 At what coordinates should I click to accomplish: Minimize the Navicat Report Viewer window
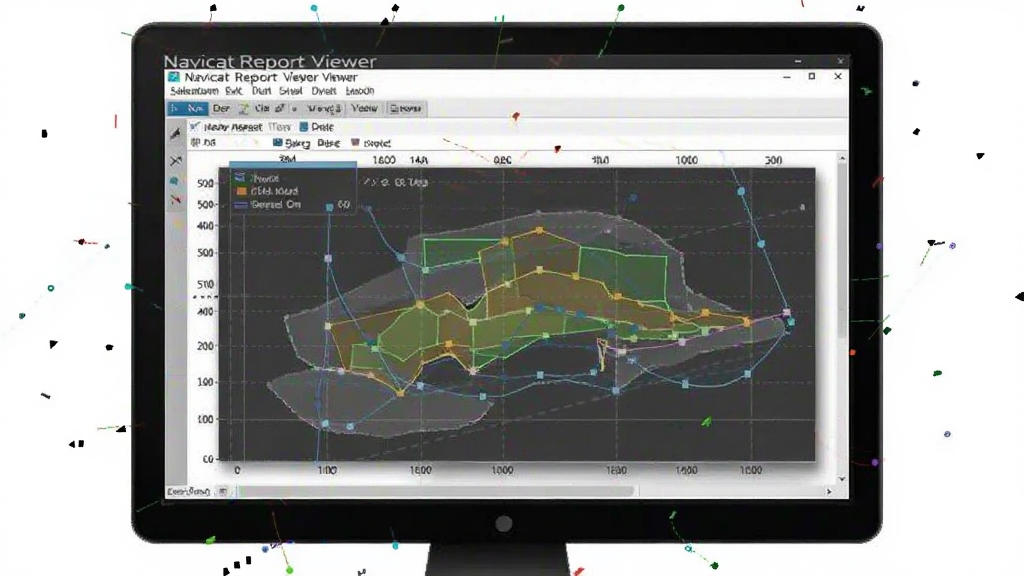787,77
